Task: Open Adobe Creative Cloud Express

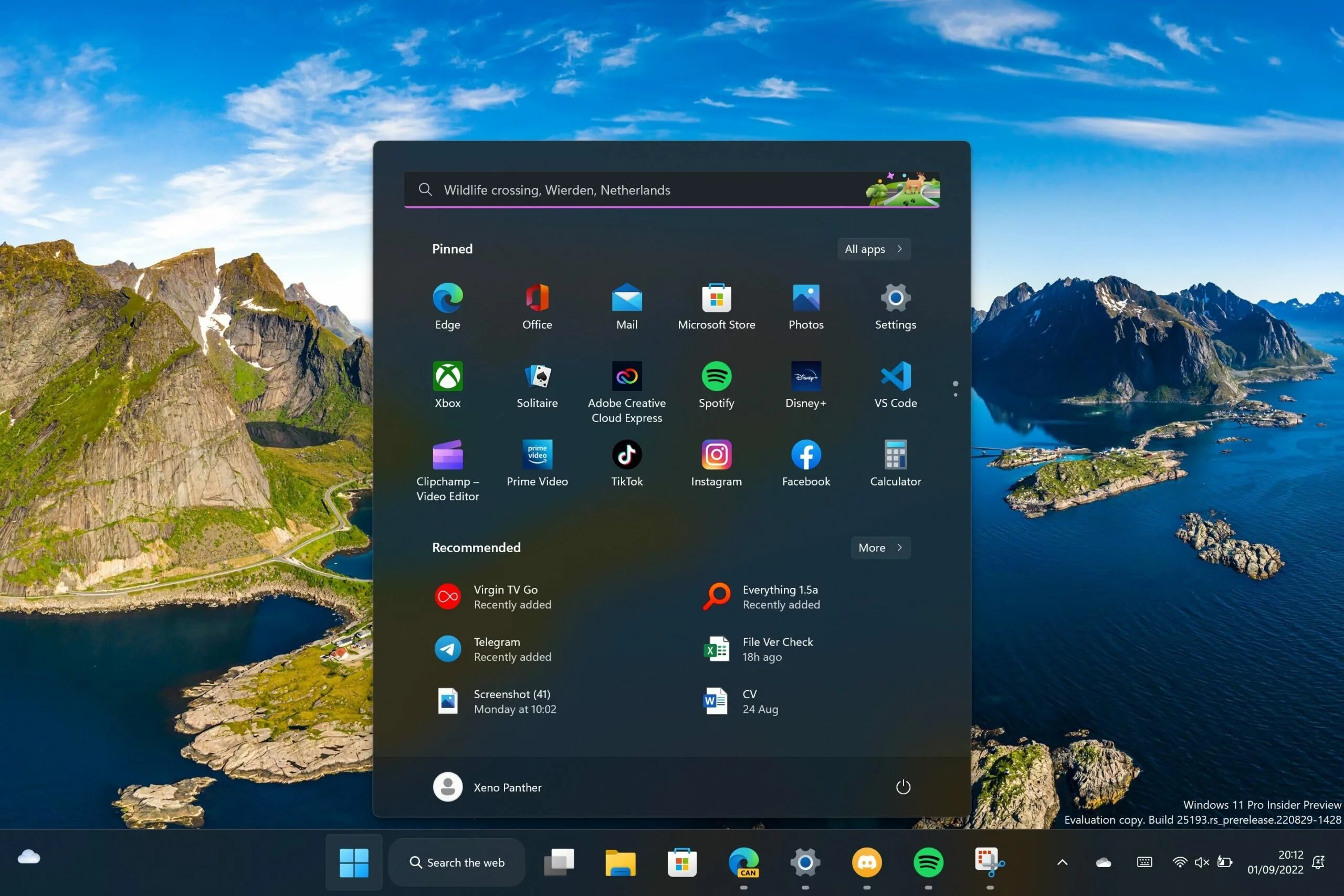Action: point(627,376)
